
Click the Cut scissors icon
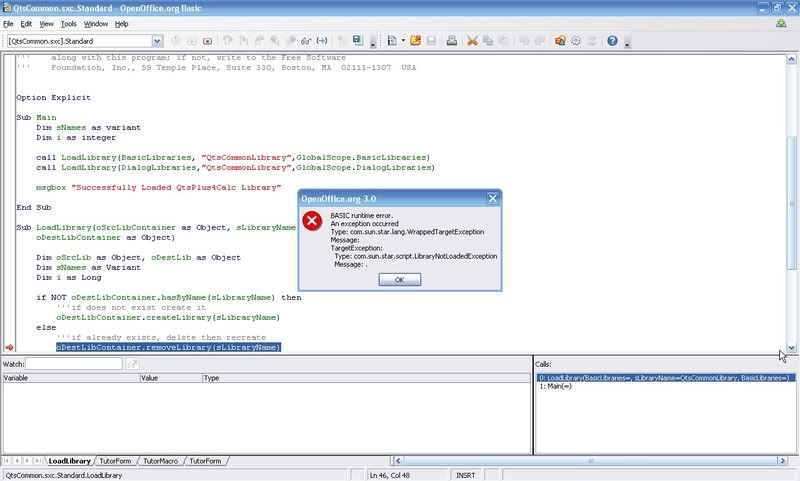(473, 41)
